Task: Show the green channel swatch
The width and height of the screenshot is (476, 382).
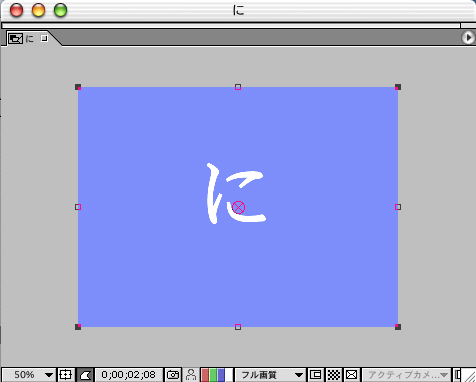Action: click(213, 375)
